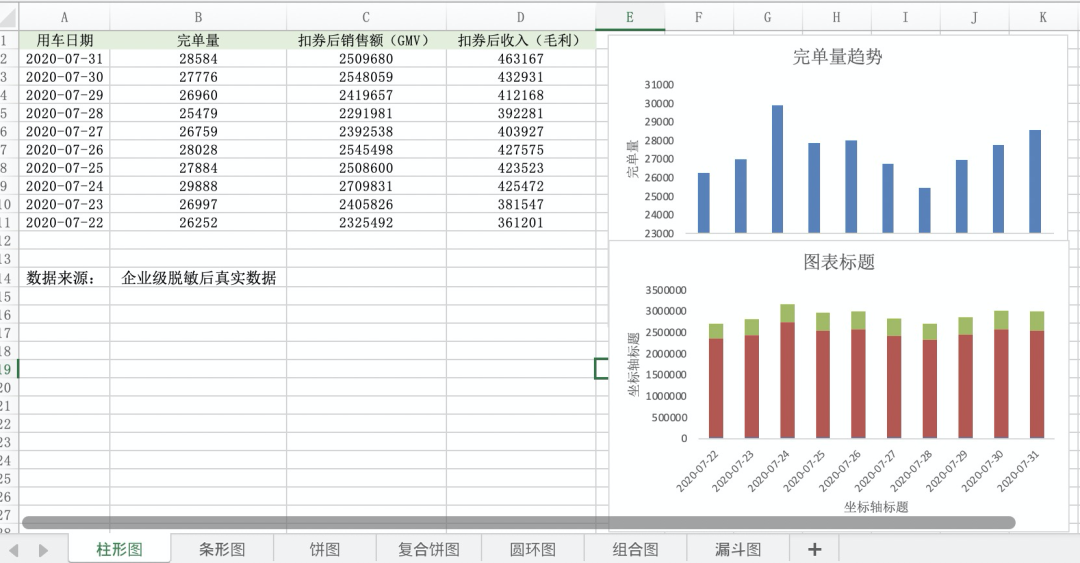Image resolution: width=1080 pixels, height=563 pixels.
Task: Go to next sheet arrow
Action: click(x=43, y=550)
